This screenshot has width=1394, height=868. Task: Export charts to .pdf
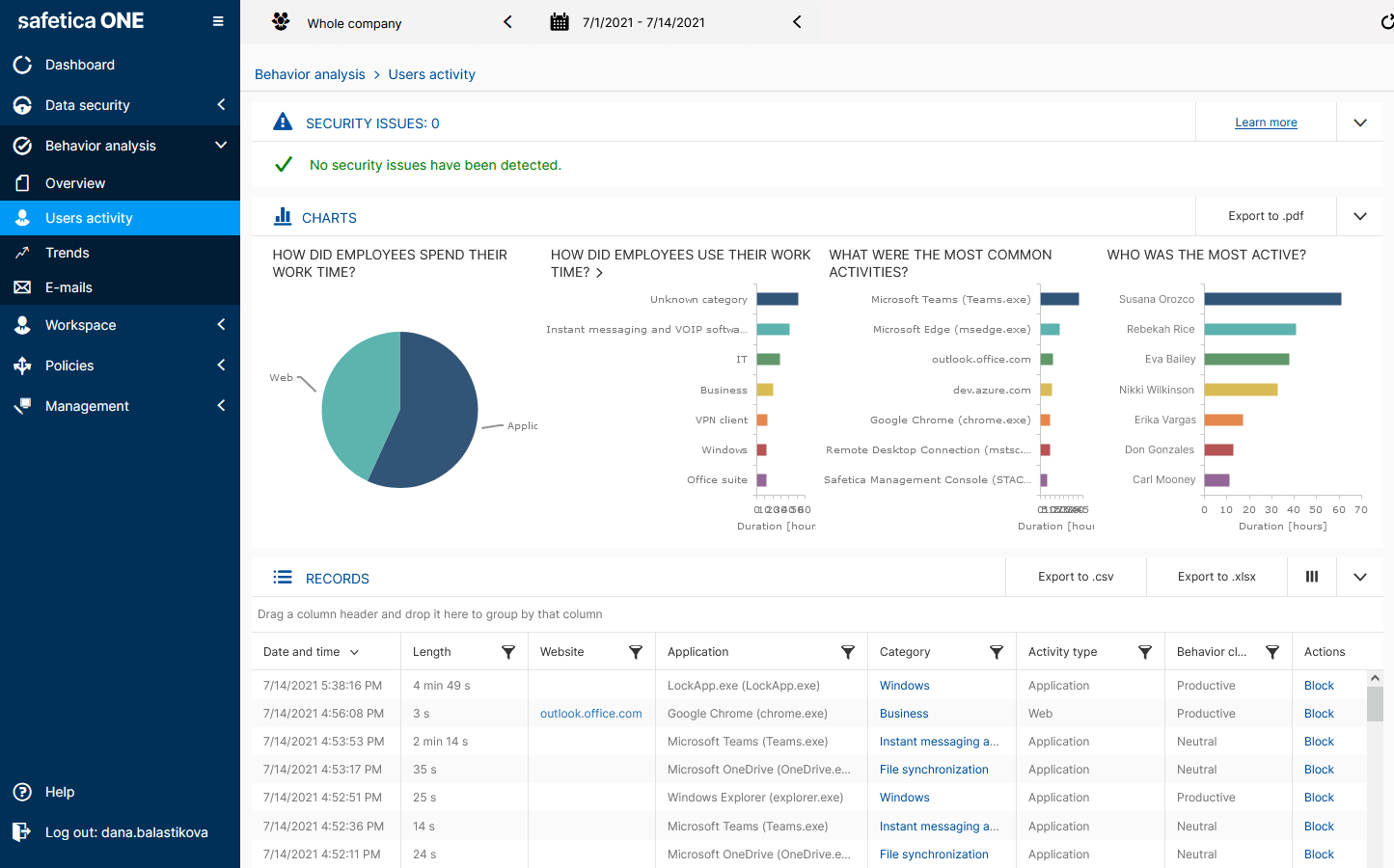point(1266,216)
